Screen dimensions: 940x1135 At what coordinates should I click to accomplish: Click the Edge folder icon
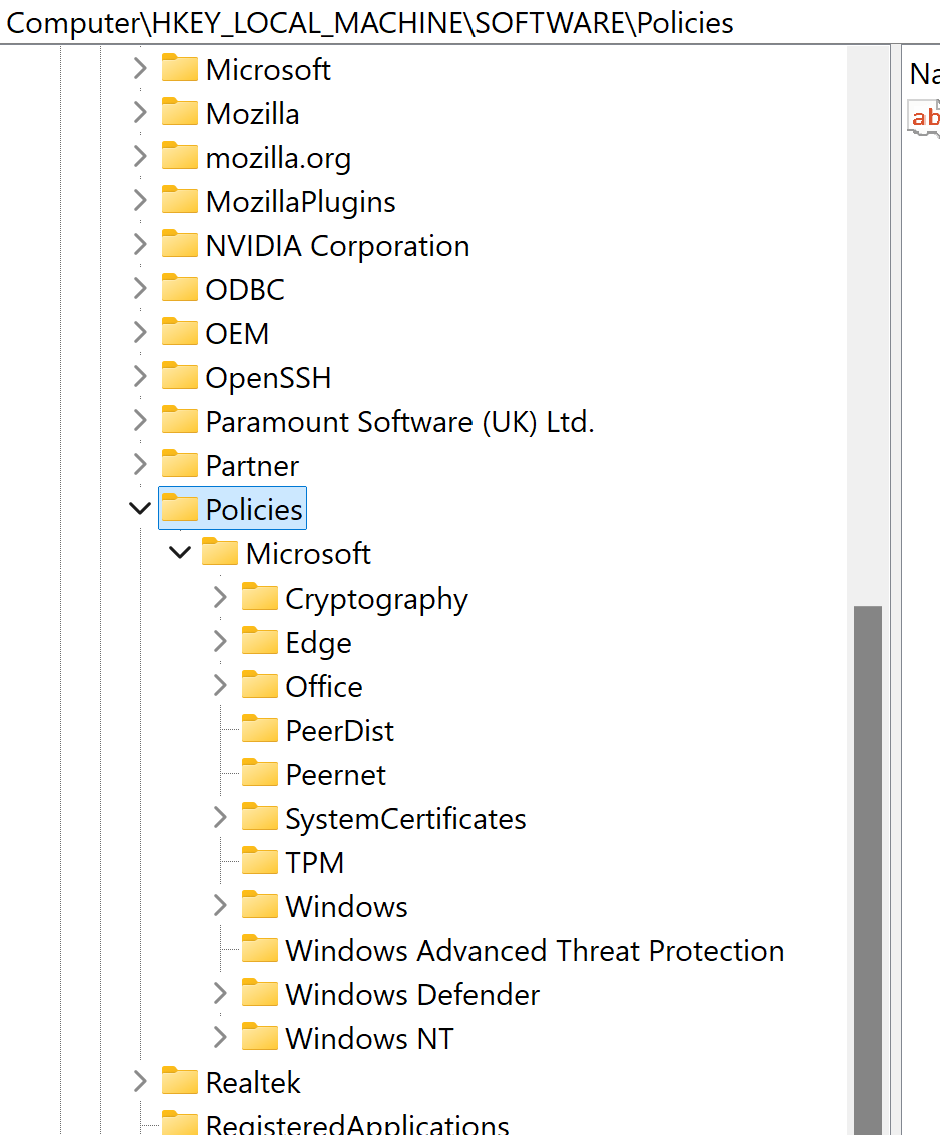(x=260, y=641)
